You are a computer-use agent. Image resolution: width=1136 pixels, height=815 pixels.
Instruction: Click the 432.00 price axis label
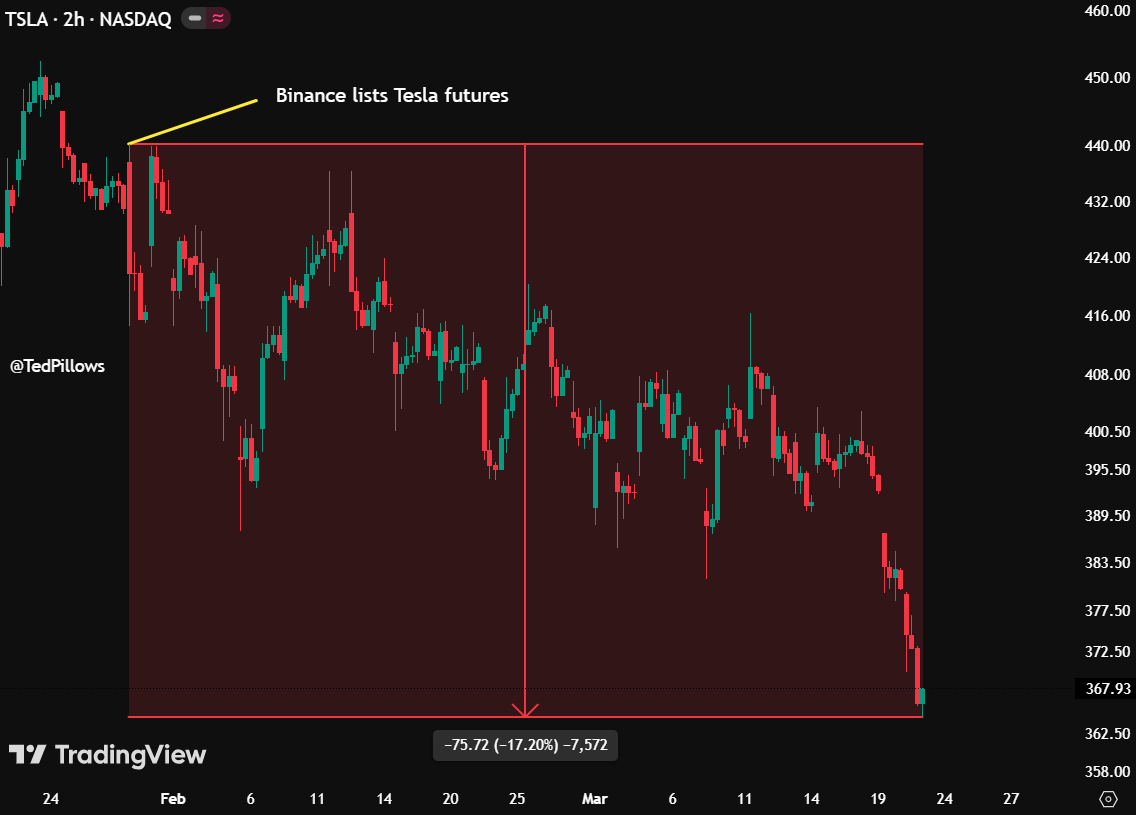point(1107,201)
